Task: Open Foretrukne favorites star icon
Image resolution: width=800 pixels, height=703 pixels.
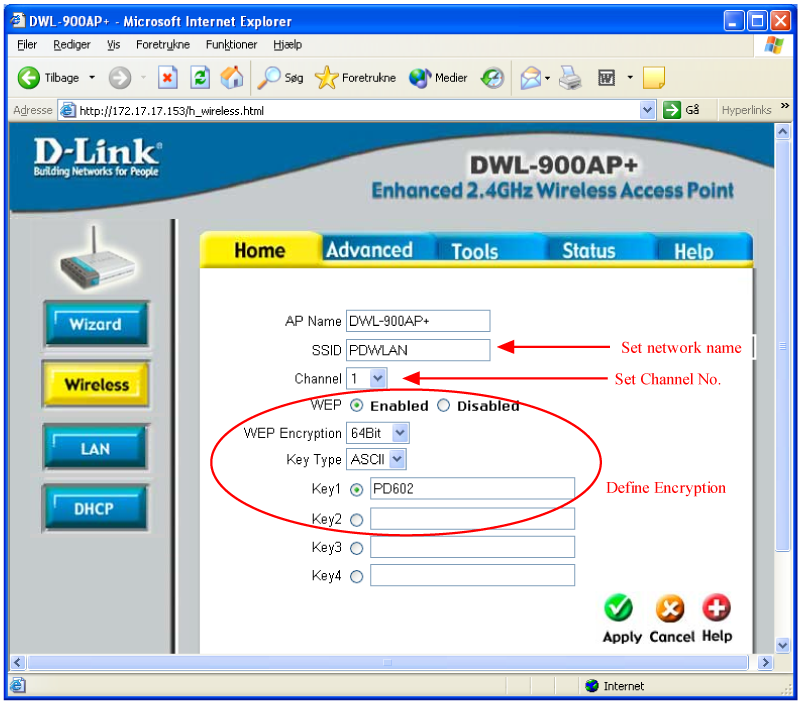Action: [327, 78]
